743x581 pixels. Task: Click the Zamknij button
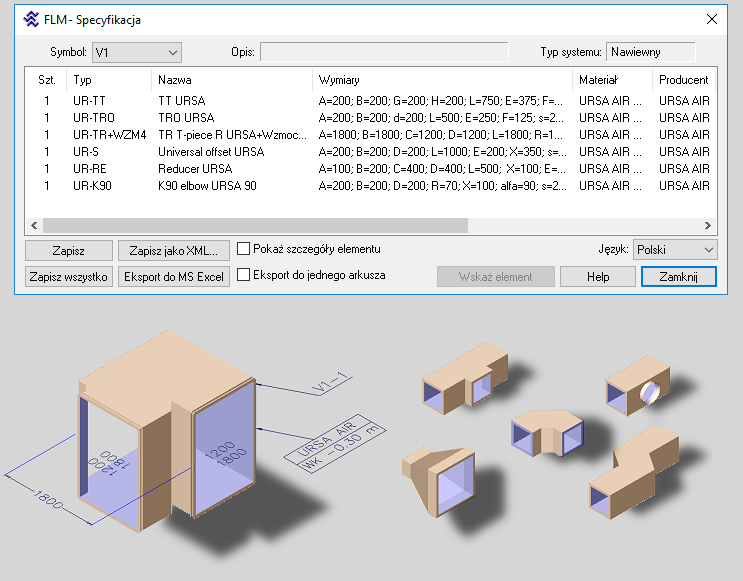click(678, 277)
